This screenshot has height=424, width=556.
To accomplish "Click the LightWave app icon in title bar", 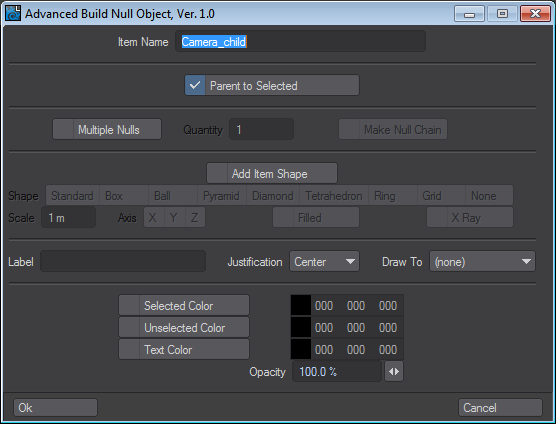I will [x=13, y=13].
